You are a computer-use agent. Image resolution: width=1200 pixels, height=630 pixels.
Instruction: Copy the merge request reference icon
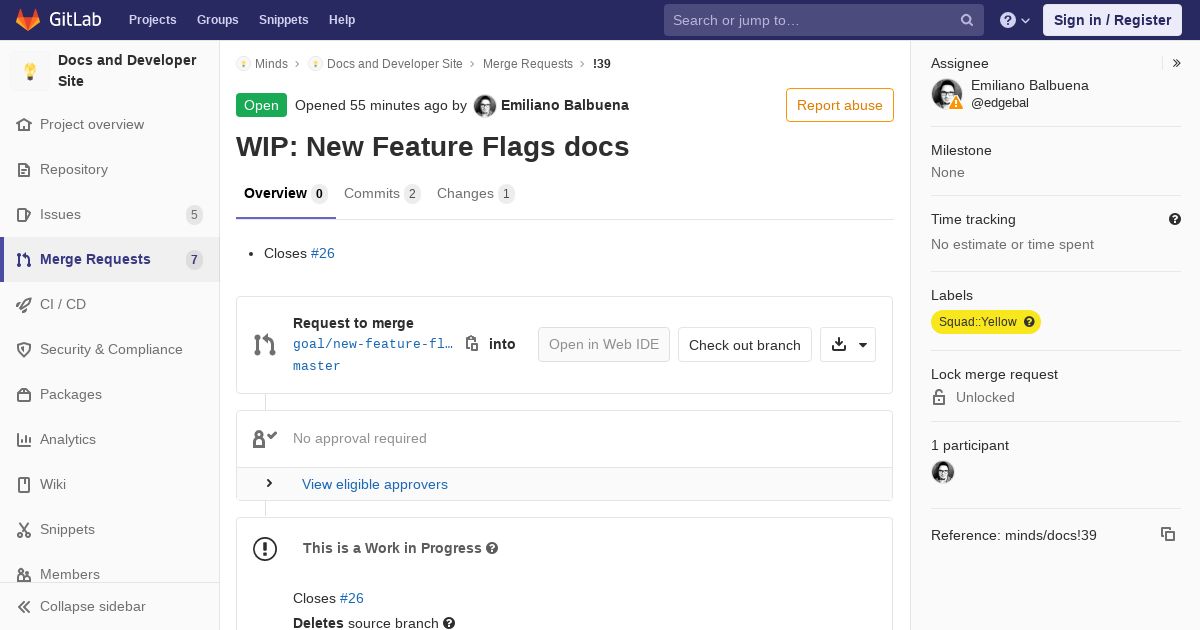pos(1167,534)
